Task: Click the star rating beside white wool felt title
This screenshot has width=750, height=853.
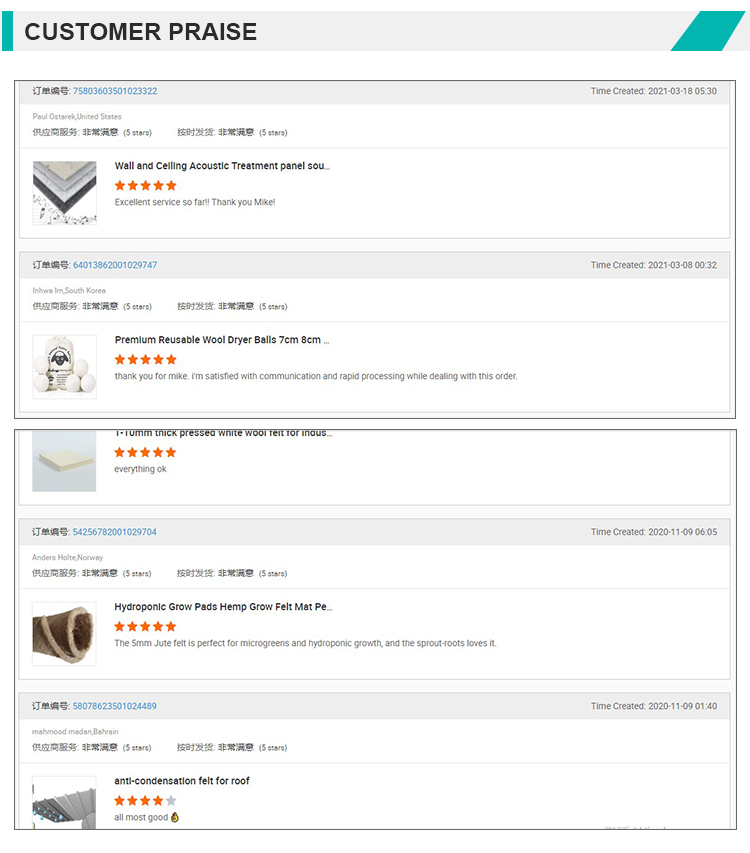Action: click(145, 451)
